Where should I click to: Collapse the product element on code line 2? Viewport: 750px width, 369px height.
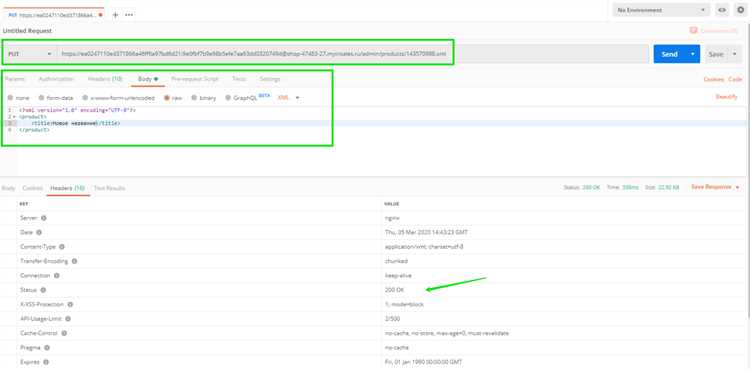pyautogui.click(x=14, y=116)
